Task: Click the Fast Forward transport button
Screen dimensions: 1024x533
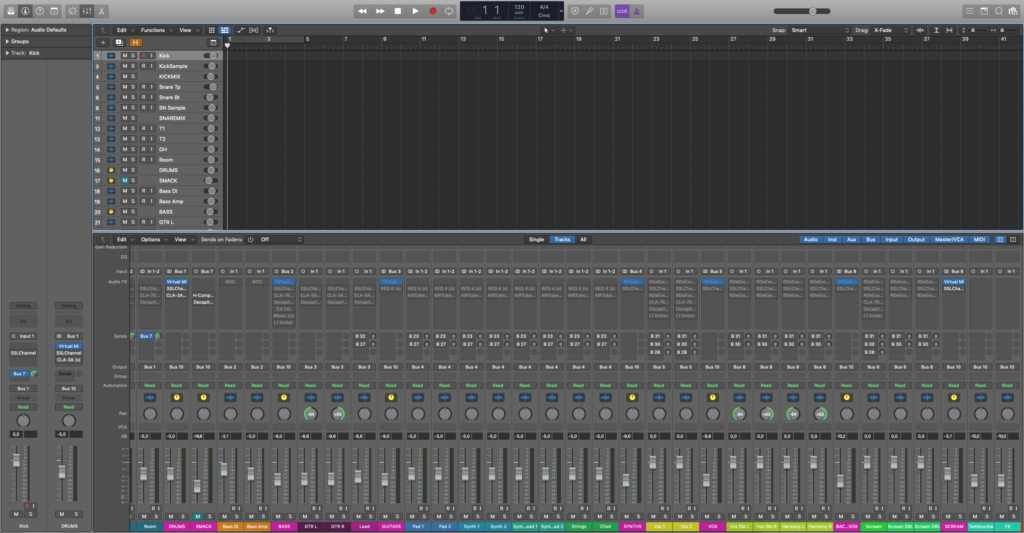Action: 380,11
